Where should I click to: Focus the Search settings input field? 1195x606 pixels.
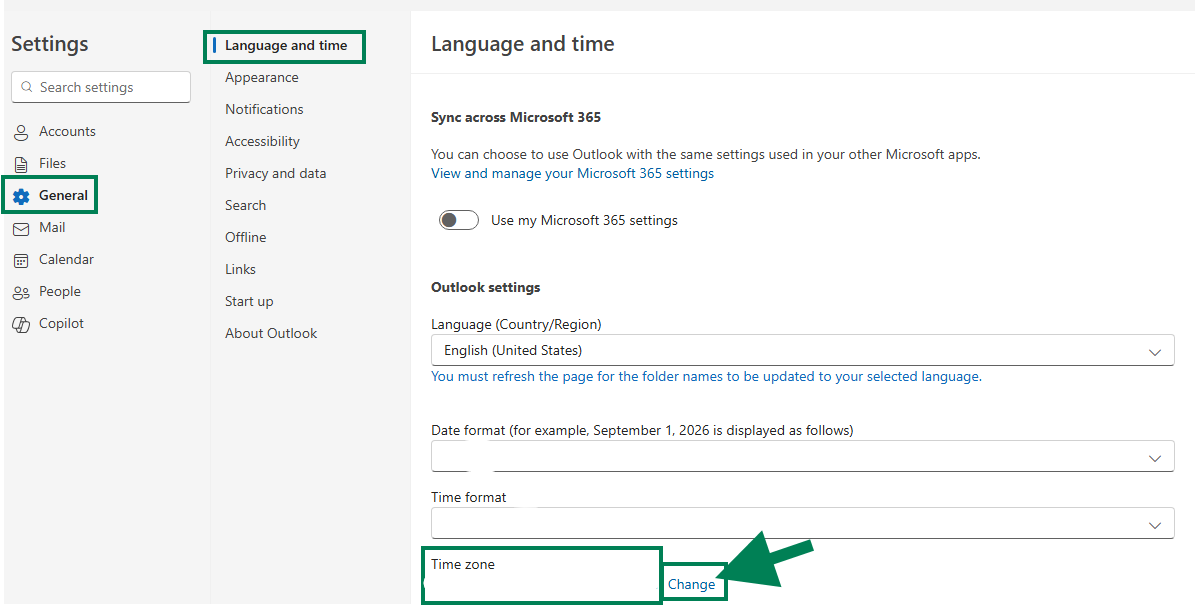[101, 87]
